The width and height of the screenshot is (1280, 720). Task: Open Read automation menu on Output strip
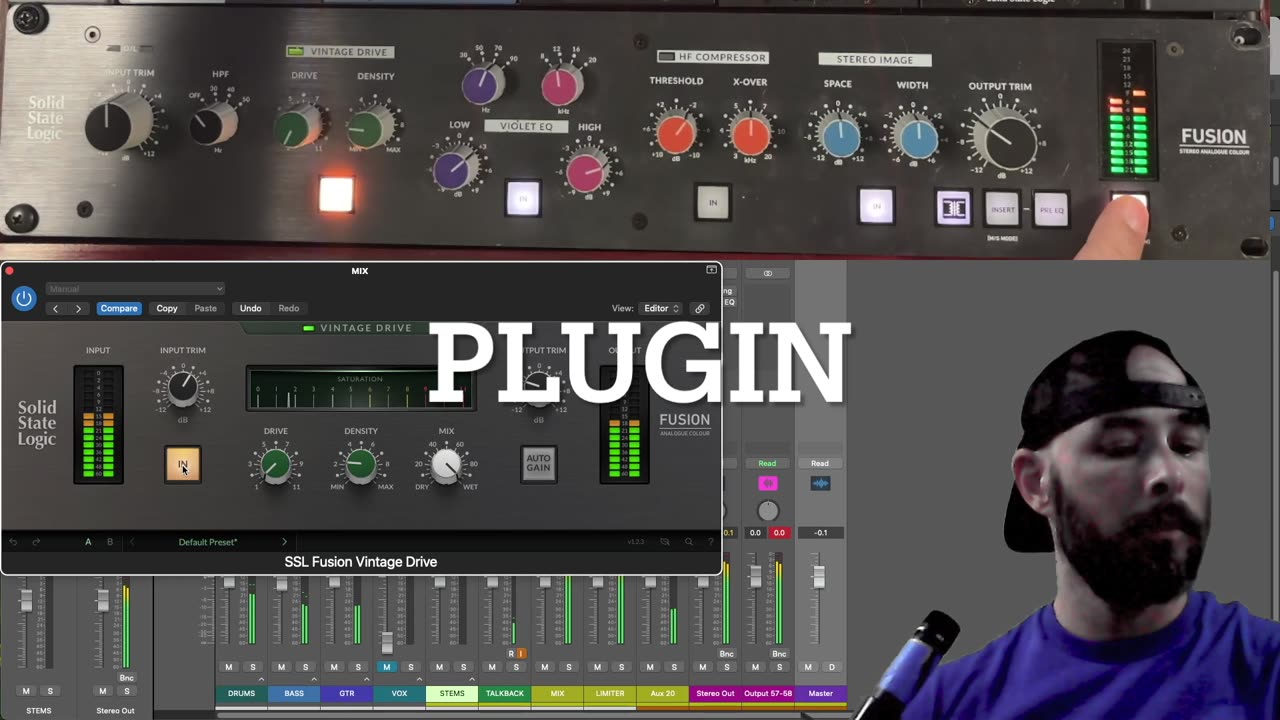point(767,463)
